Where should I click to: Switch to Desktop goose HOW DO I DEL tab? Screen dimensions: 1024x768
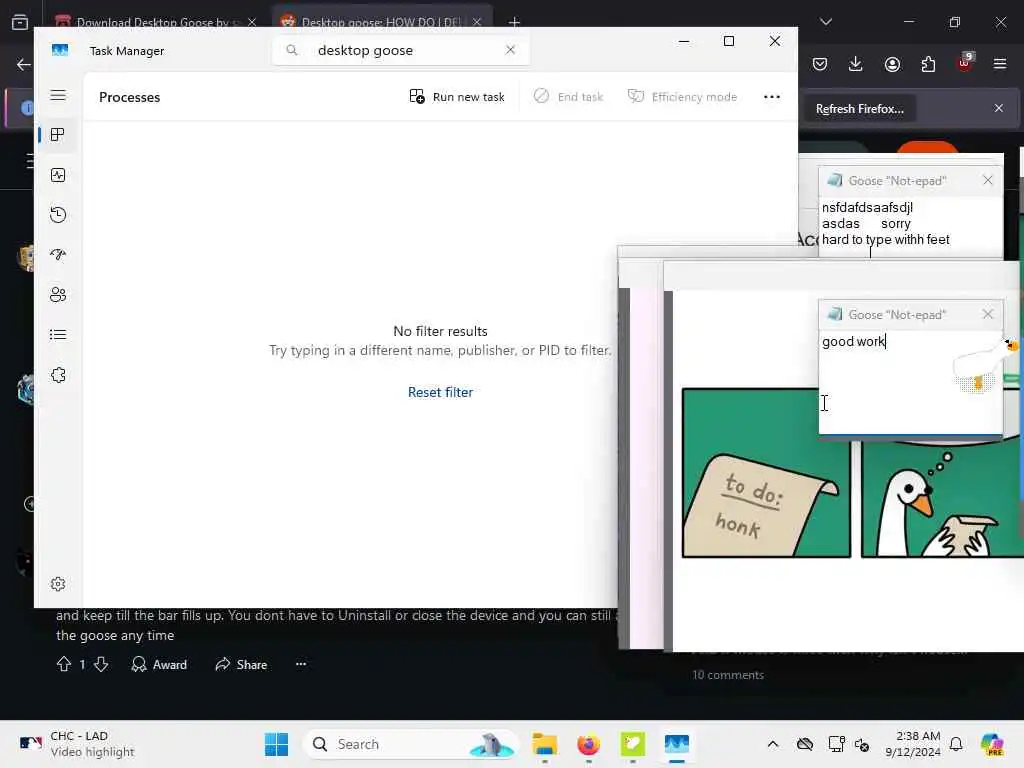381,22
